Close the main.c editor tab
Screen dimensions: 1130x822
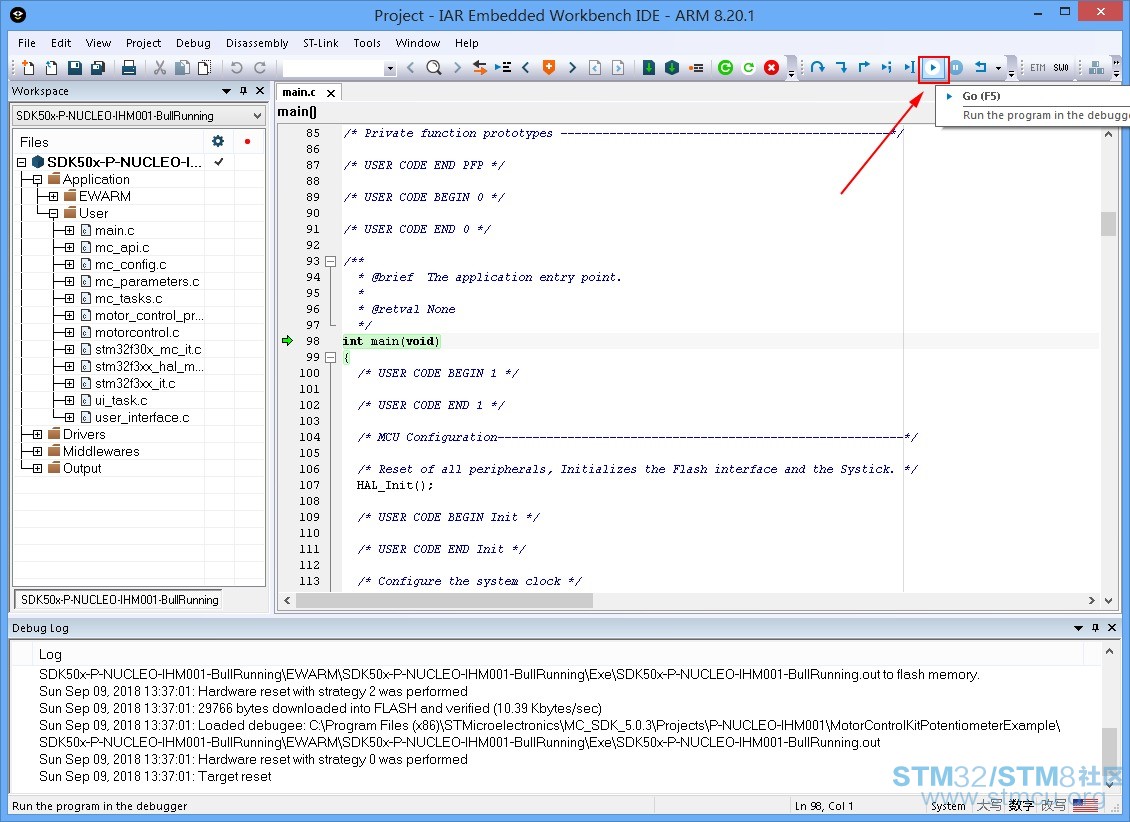point(331,93)
